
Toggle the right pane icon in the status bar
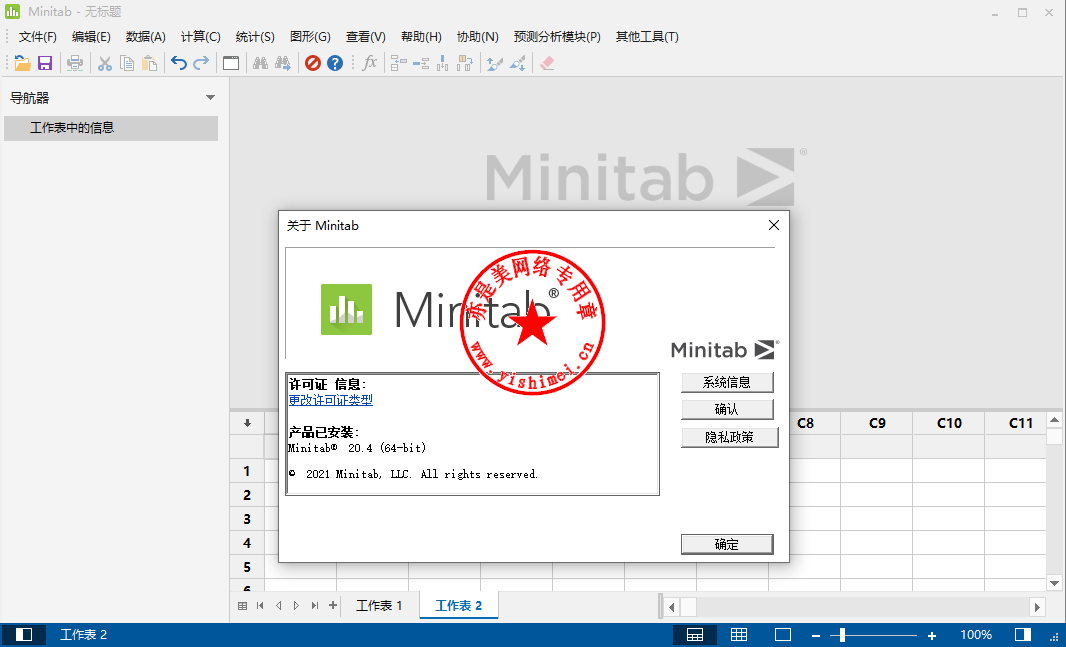(1022, 634)
